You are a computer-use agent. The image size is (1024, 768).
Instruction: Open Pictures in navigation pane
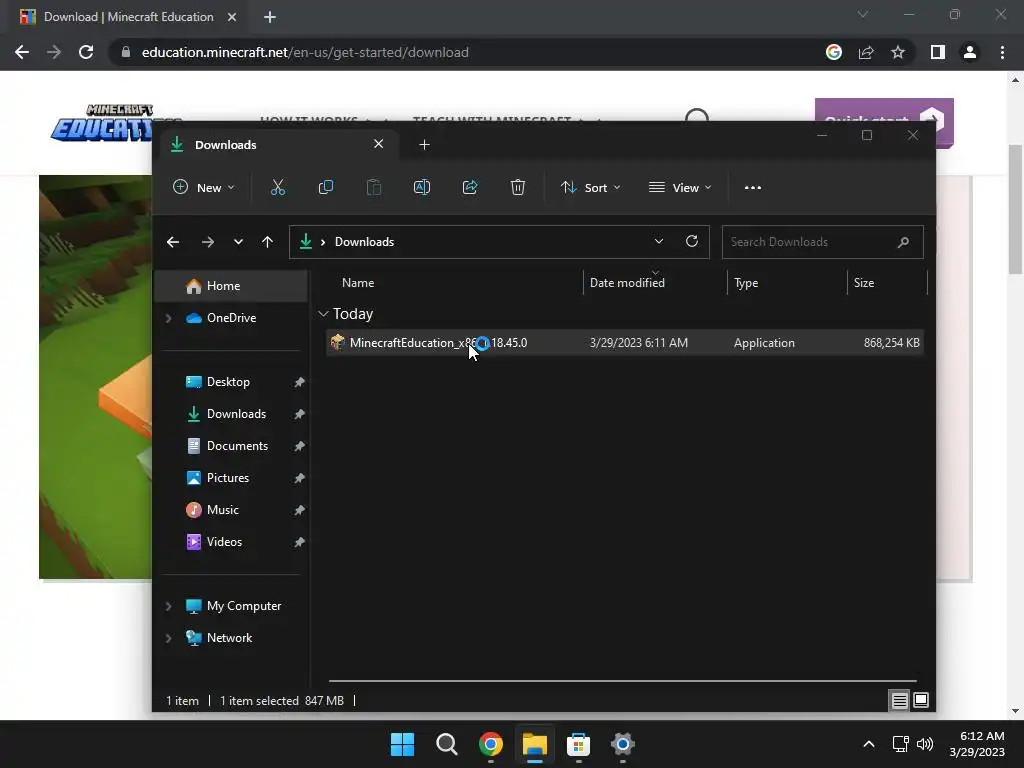coord(231,478)
